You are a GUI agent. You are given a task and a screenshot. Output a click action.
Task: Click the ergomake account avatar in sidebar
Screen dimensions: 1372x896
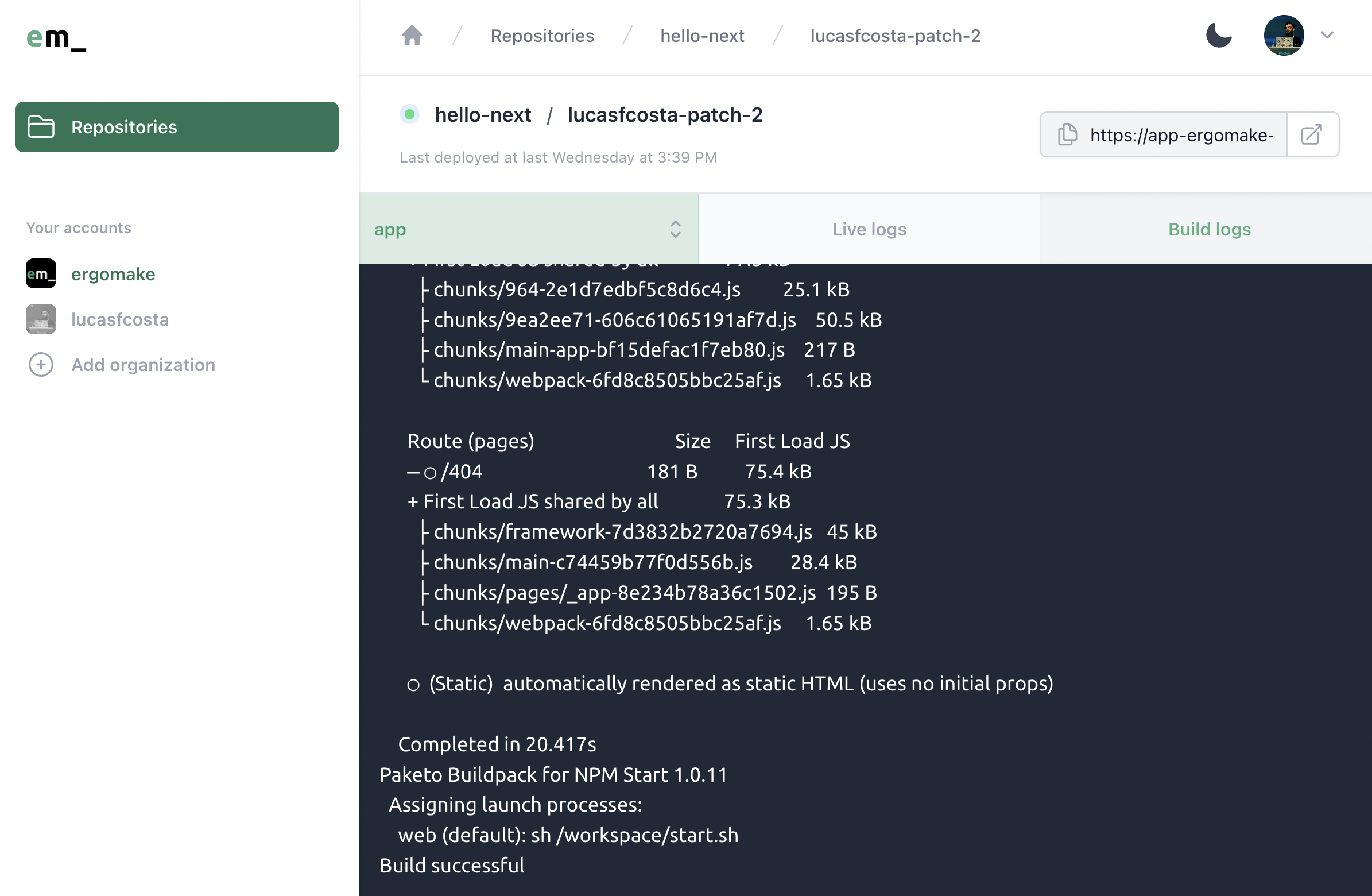click(40, 274)
